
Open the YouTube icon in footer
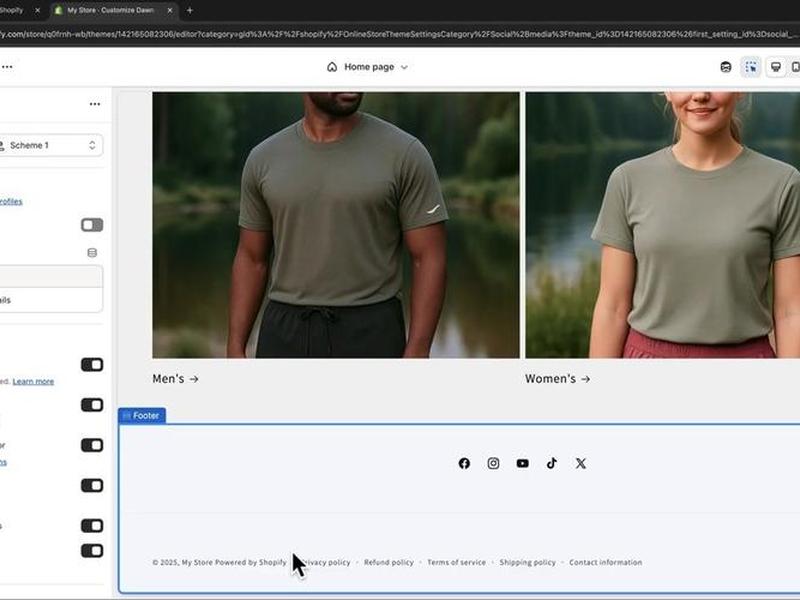(522, 463)
